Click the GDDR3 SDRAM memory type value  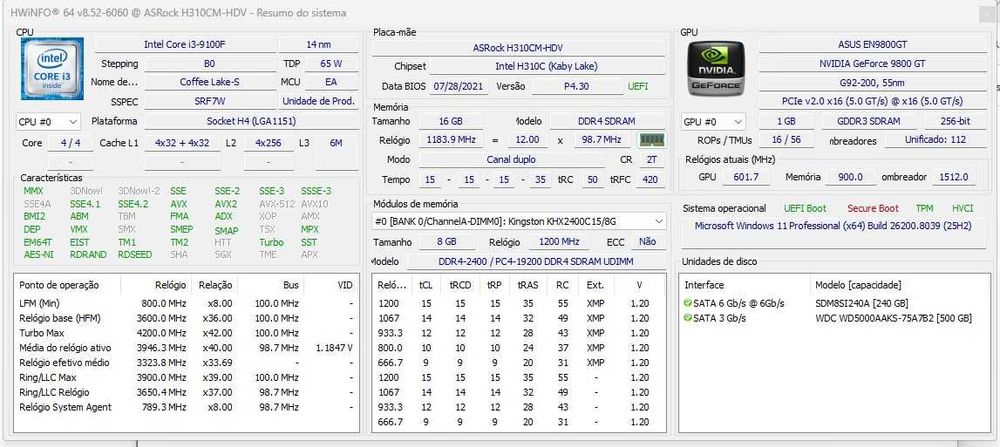(x=870, y=121)
